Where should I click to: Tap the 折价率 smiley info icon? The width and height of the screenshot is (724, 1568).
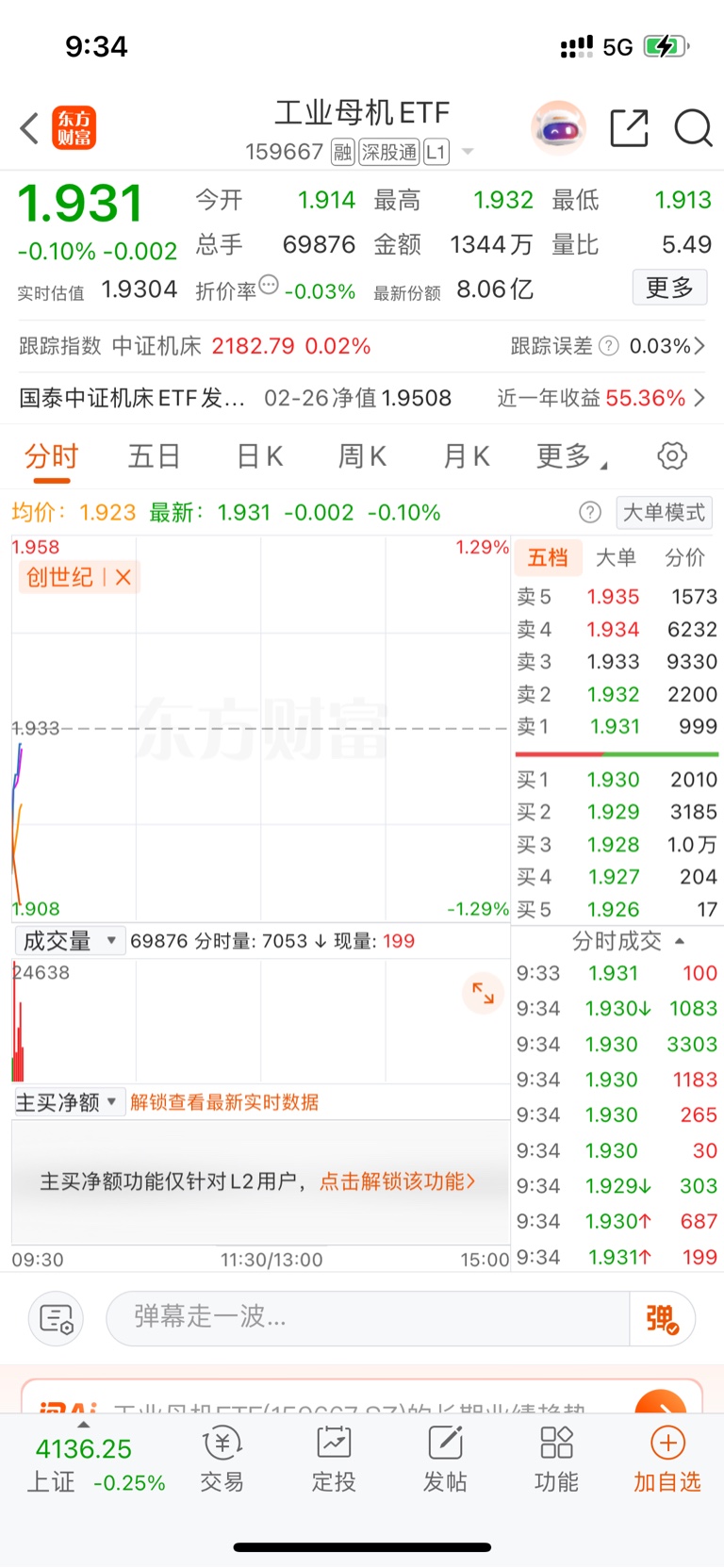269,285
